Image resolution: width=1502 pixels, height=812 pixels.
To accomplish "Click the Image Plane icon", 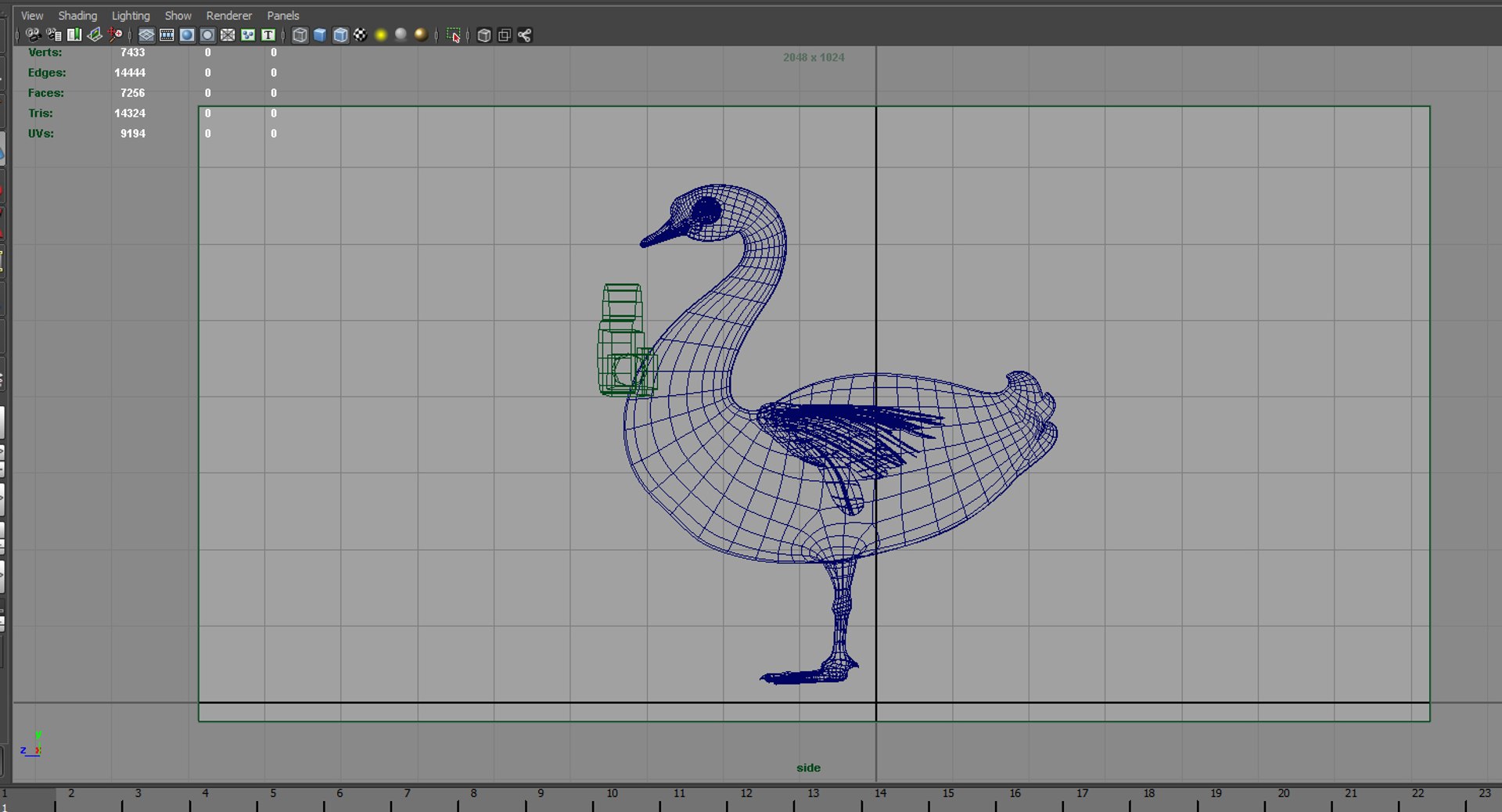I will pos(95,34).
